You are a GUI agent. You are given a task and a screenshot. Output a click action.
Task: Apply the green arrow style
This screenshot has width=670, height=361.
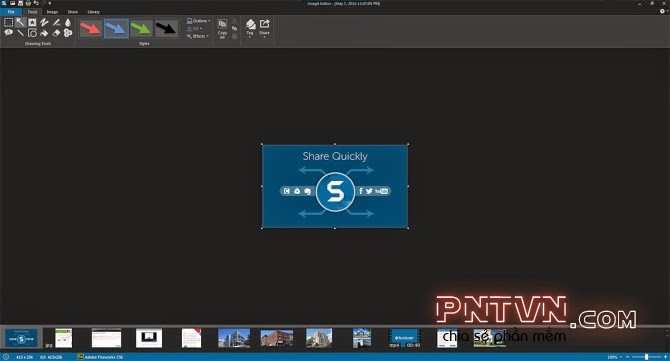pos(141,29)
